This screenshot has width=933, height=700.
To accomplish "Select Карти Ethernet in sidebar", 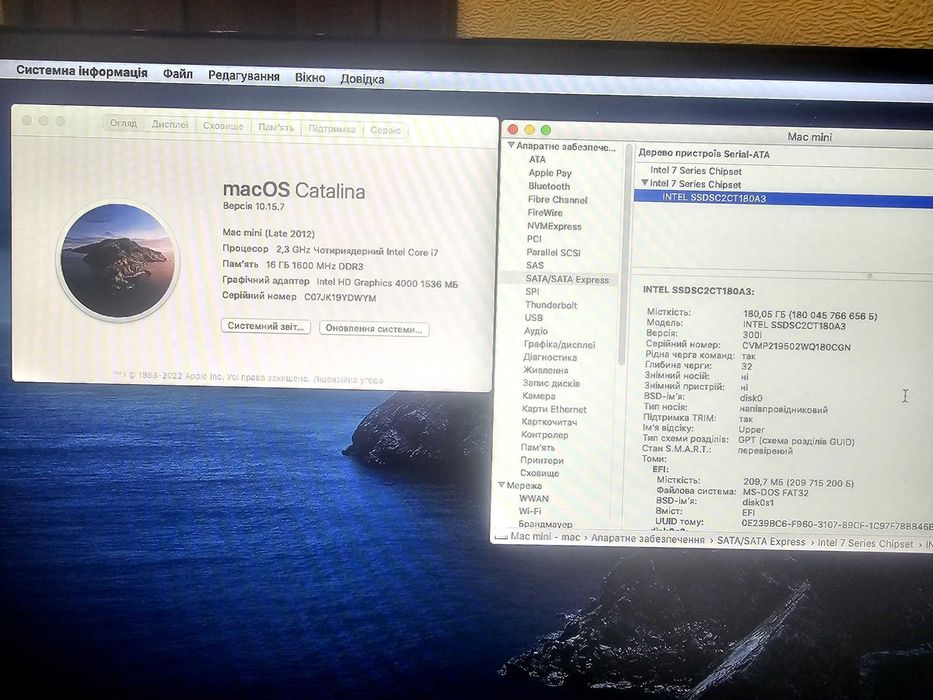I will 554,410.
